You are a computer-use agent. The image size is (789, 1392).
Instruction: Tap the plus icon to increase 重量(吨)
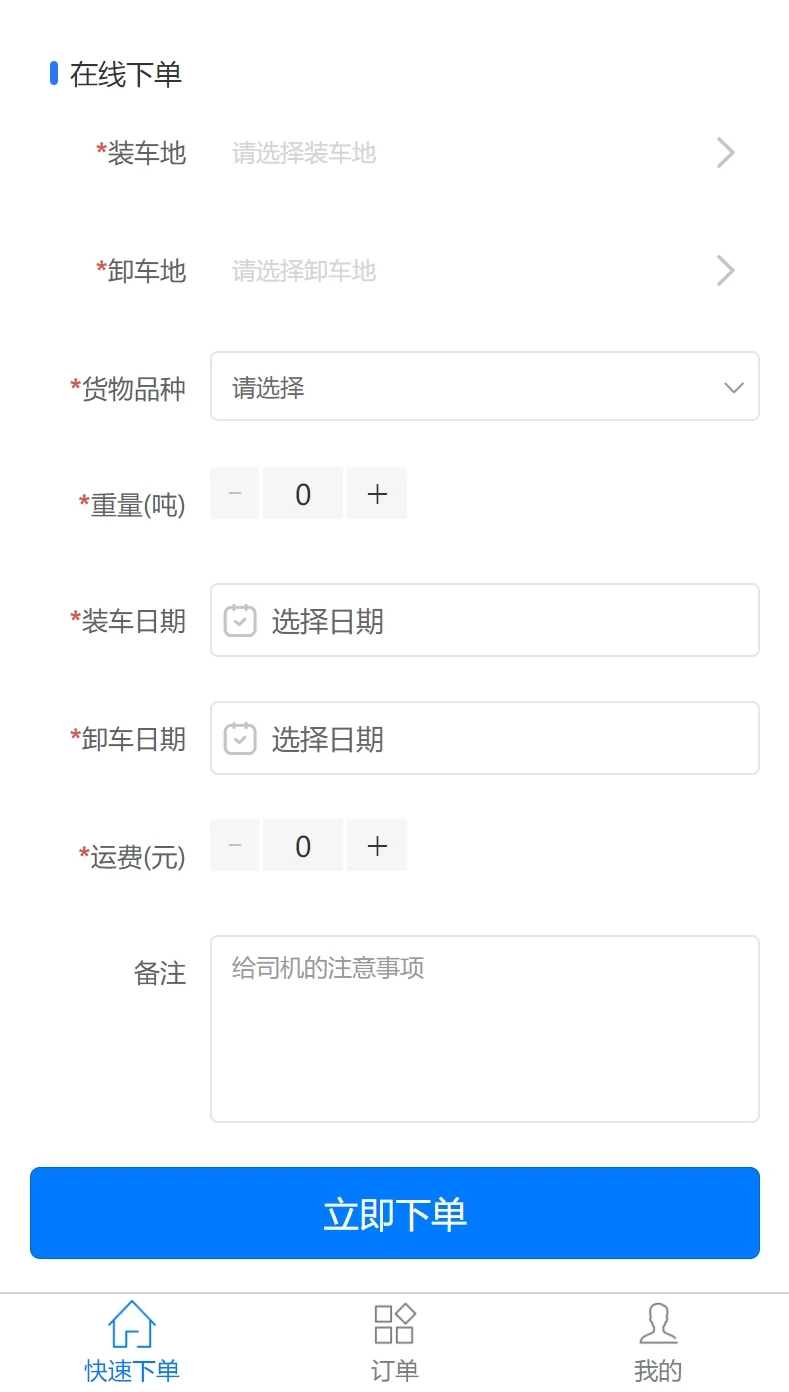tap(377, 493)
